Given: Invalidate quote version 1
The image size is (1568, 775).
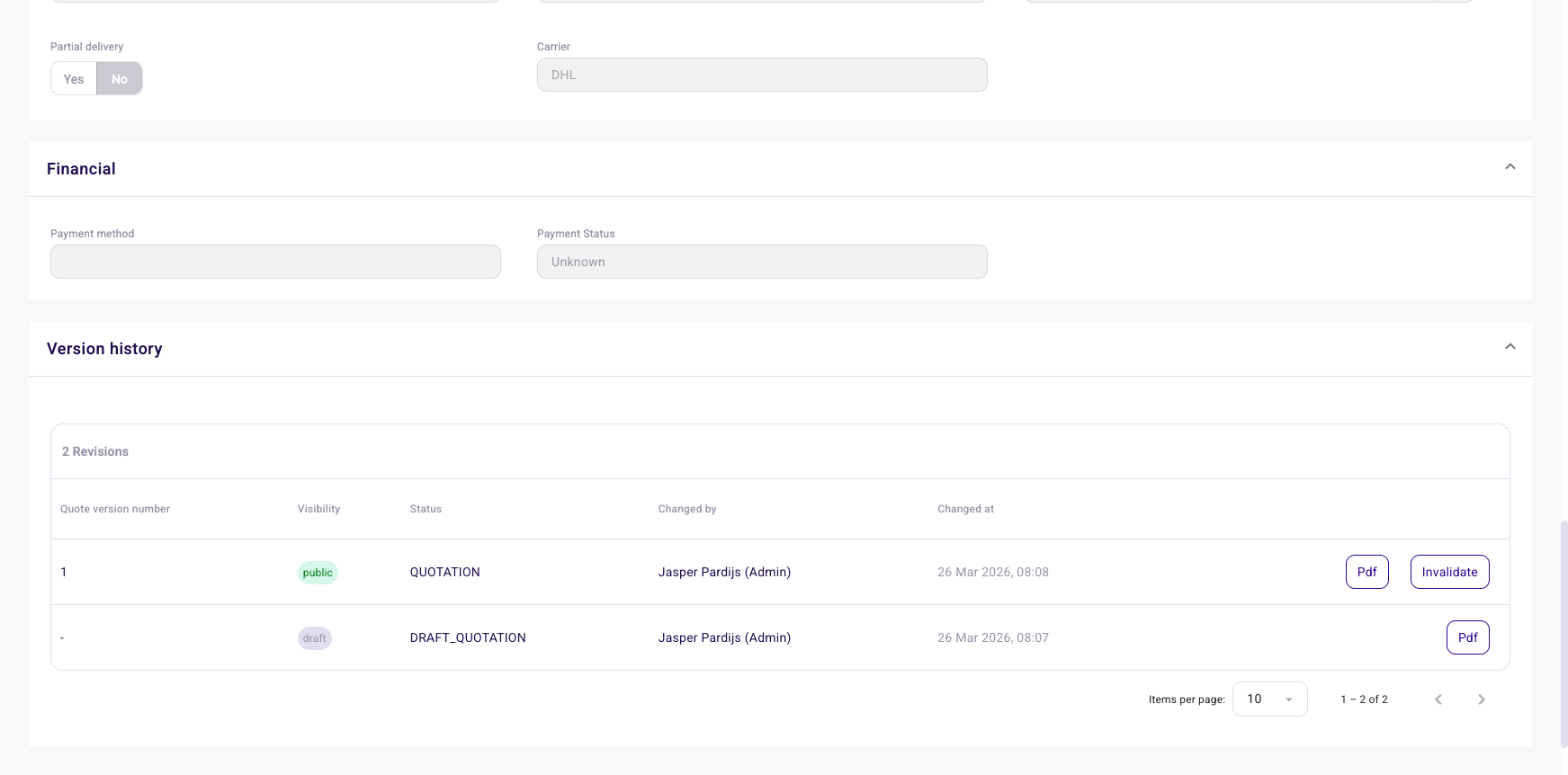Looking at the screenshot, I should pyautogui.click(x=1449, y=572).
